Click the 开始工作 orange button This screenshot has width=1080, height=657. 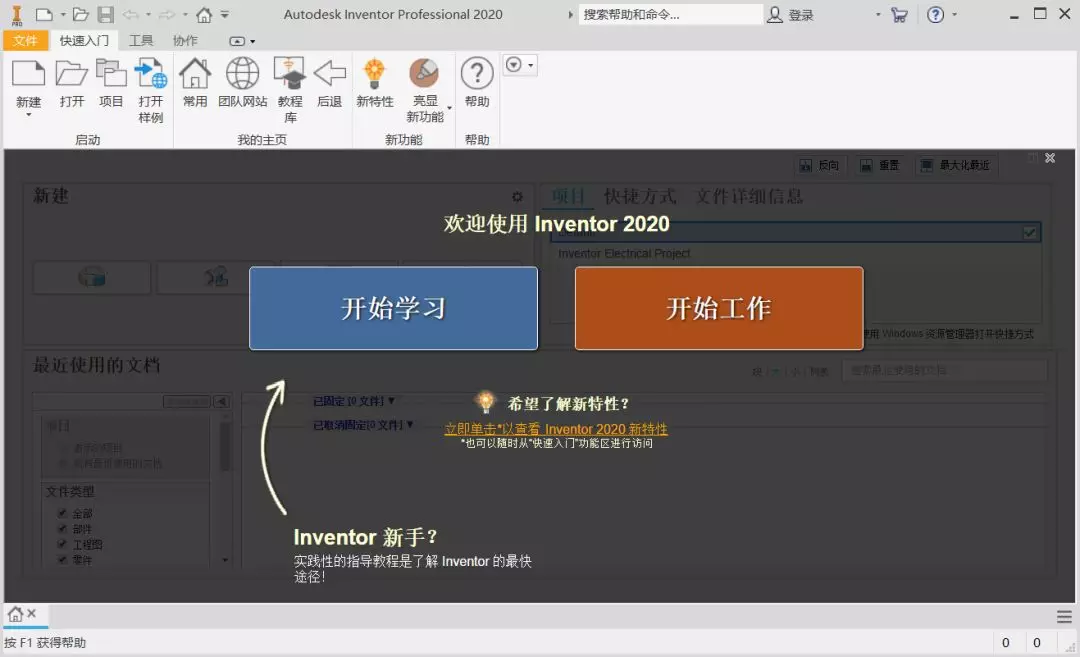tap(719, 308)
